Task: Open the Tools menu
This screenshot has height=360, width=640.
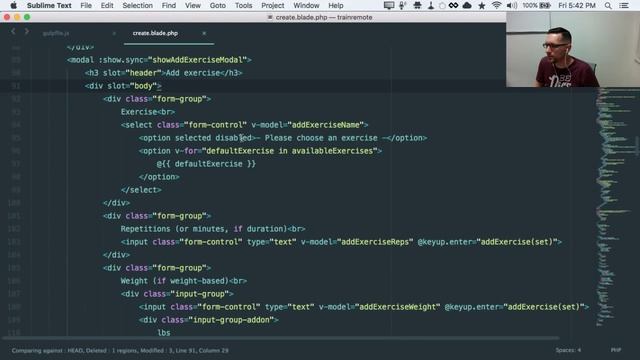Action: click(x=243, y=5)
